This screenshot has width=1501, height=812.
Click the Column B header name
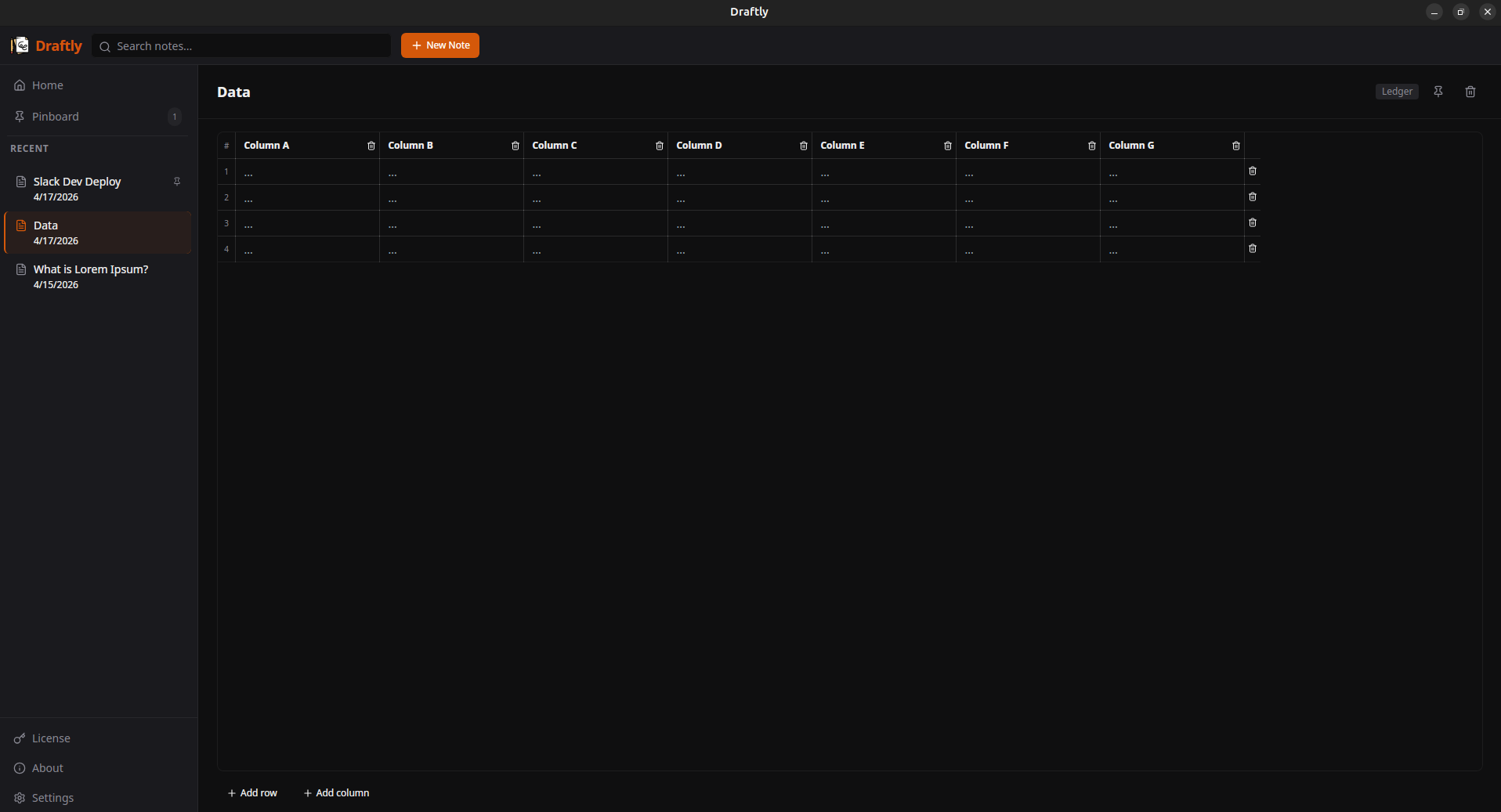[x=411, y=146]
